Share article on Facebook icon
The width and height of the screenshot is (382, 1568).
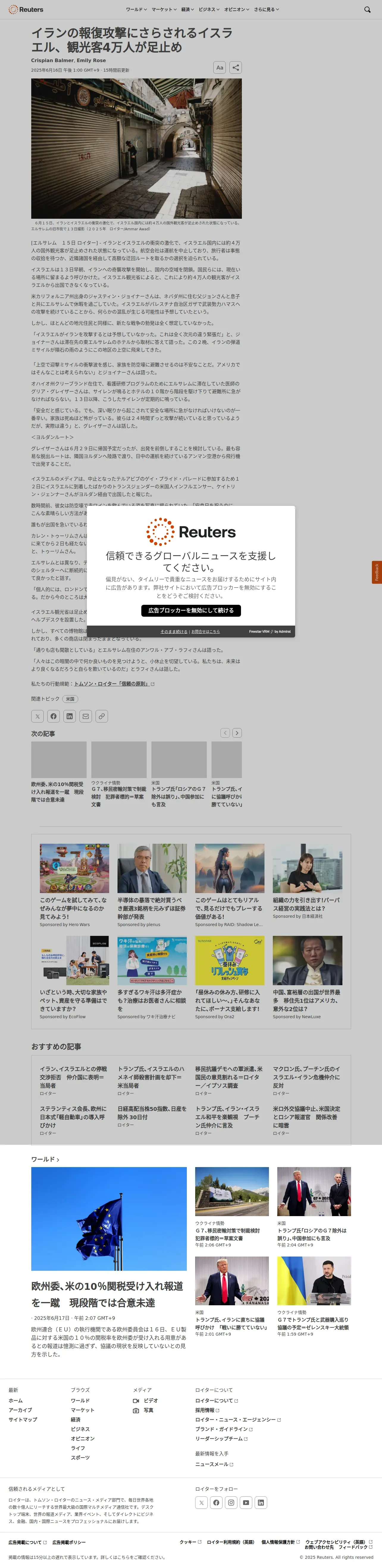tap(54, 717)
